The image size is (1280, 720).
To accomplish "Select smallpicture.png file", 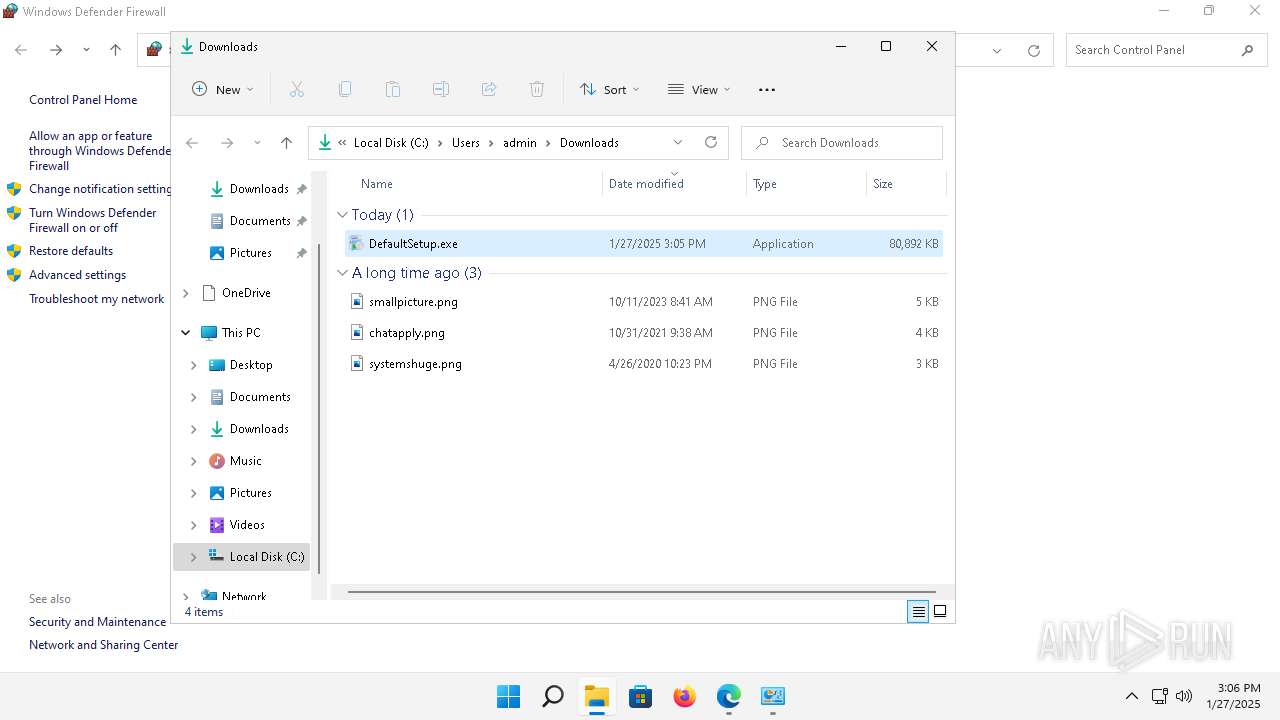I will [x=644, y=302].
